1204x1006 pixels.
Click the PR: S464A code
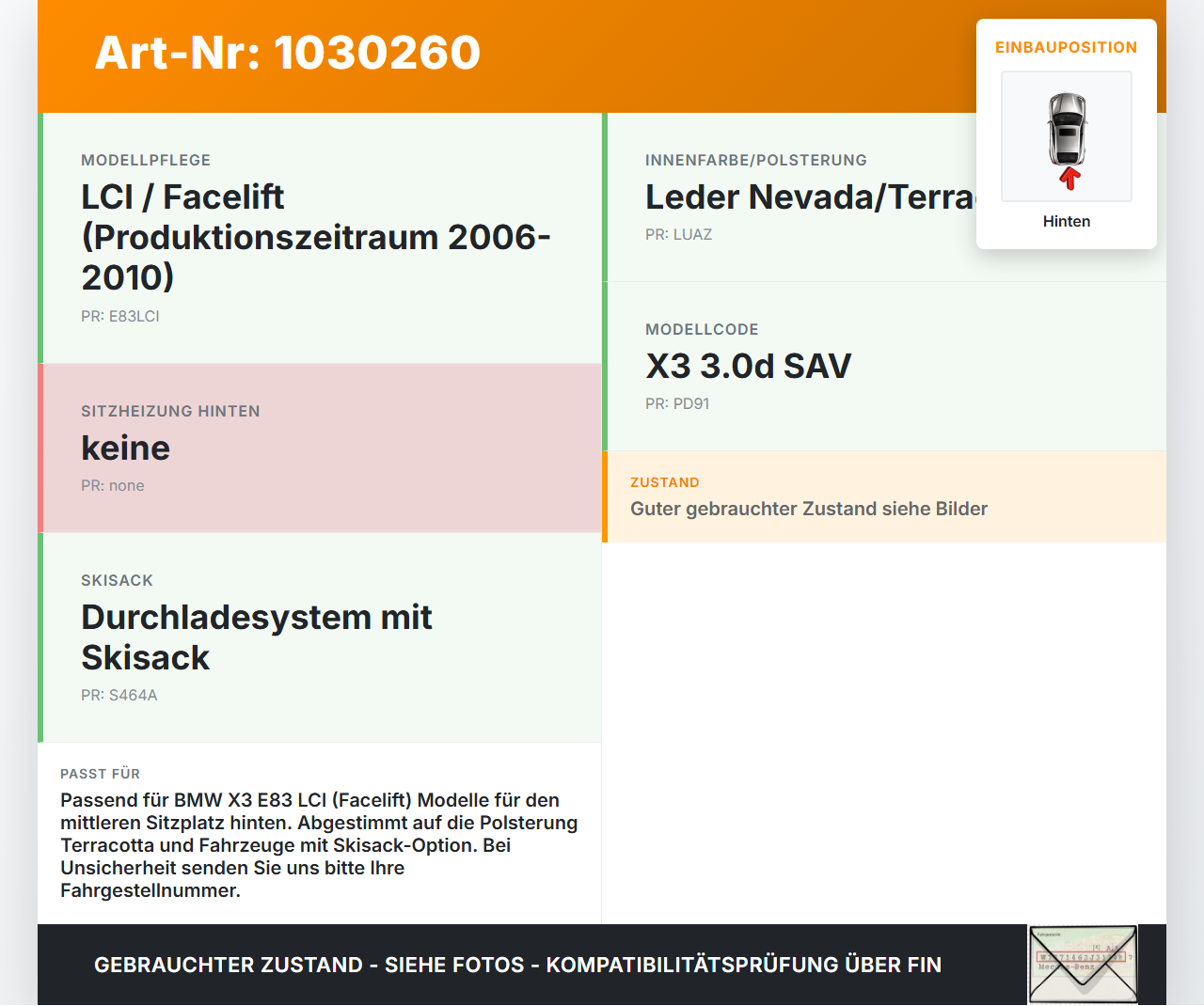119,696
